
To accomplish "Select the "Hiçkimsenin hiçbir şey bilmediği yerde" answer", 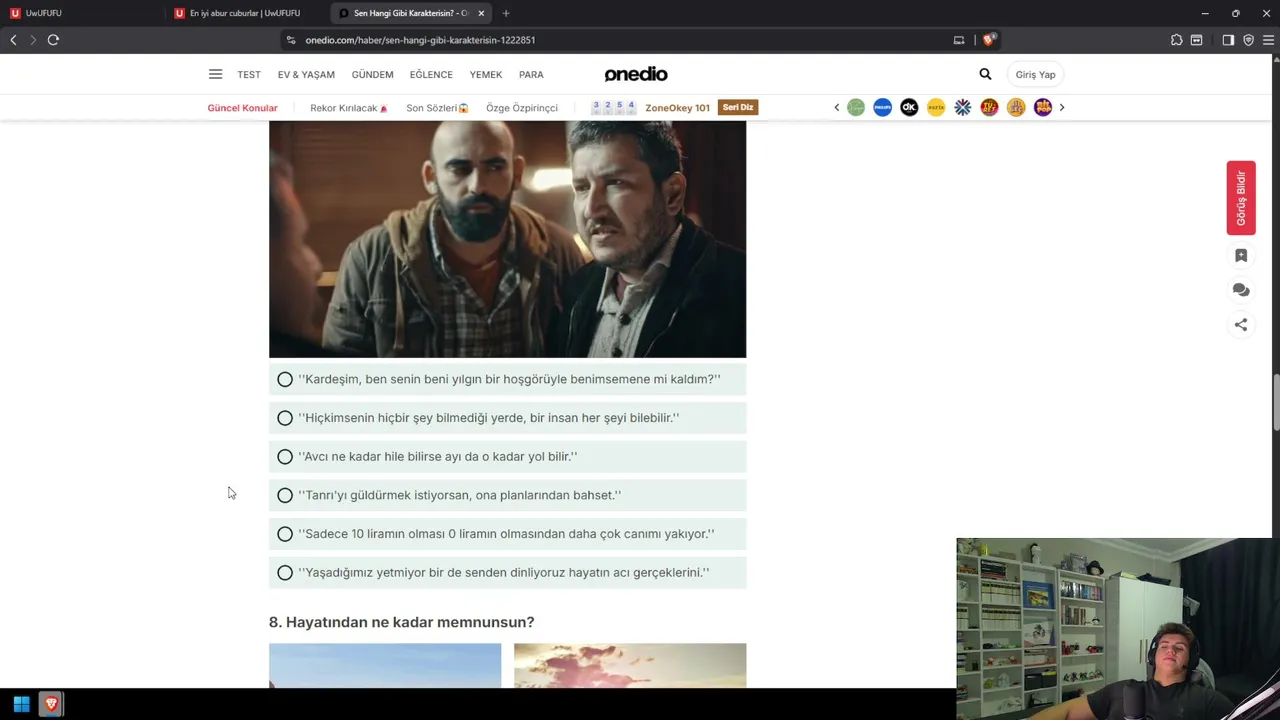I will click(x=507, y=418).
